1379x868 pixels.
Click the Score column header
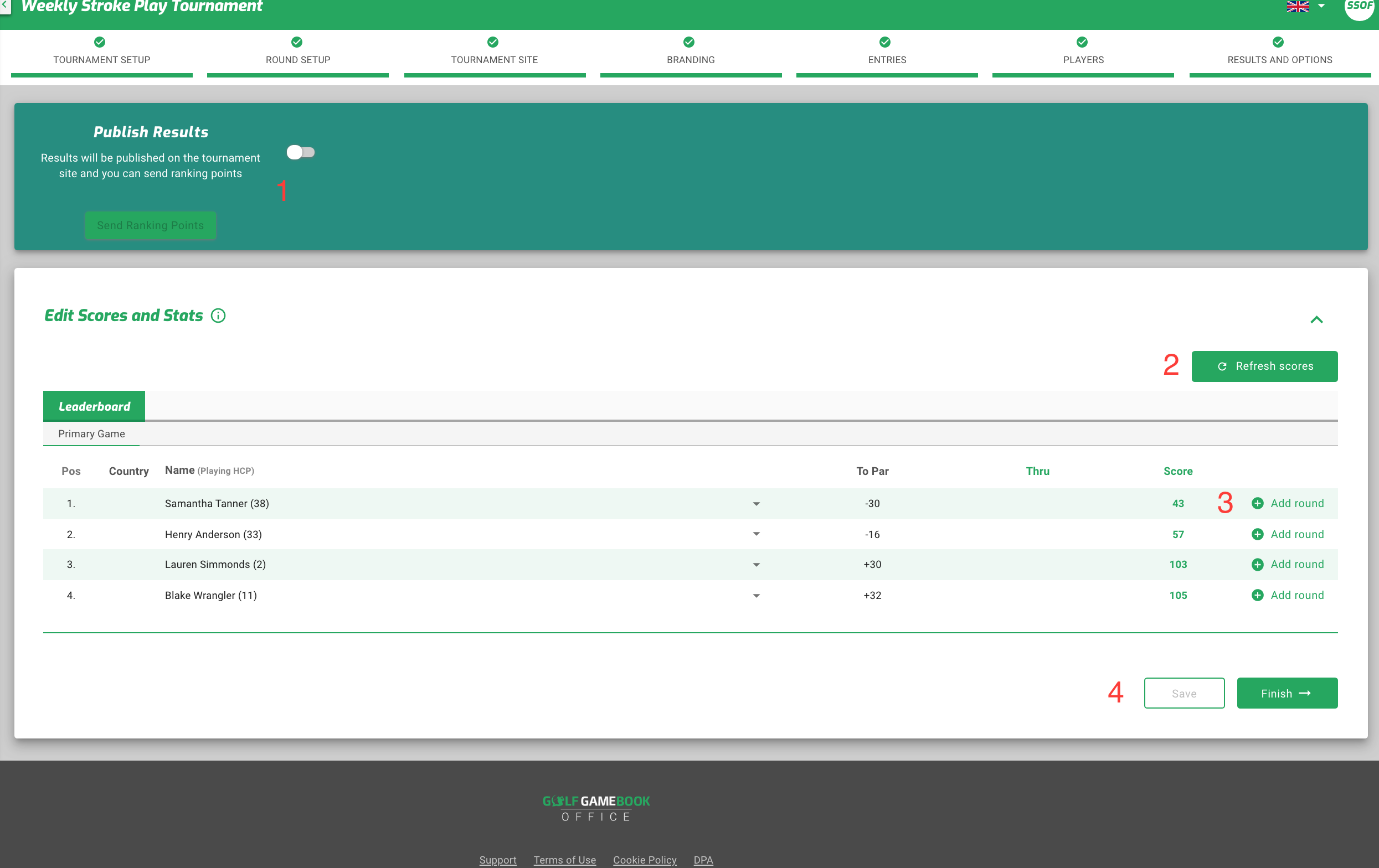(1178, 471)
